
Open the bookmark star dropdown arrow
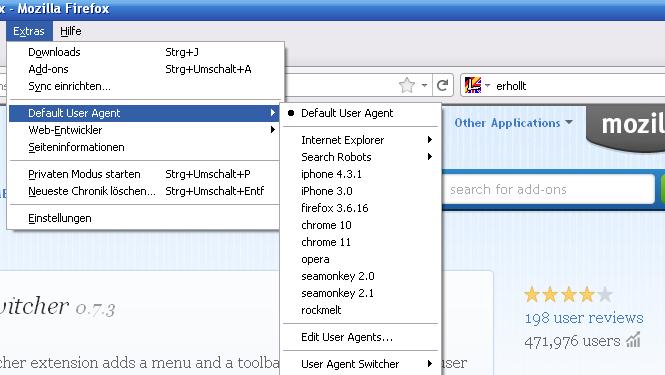click(425, 86)
